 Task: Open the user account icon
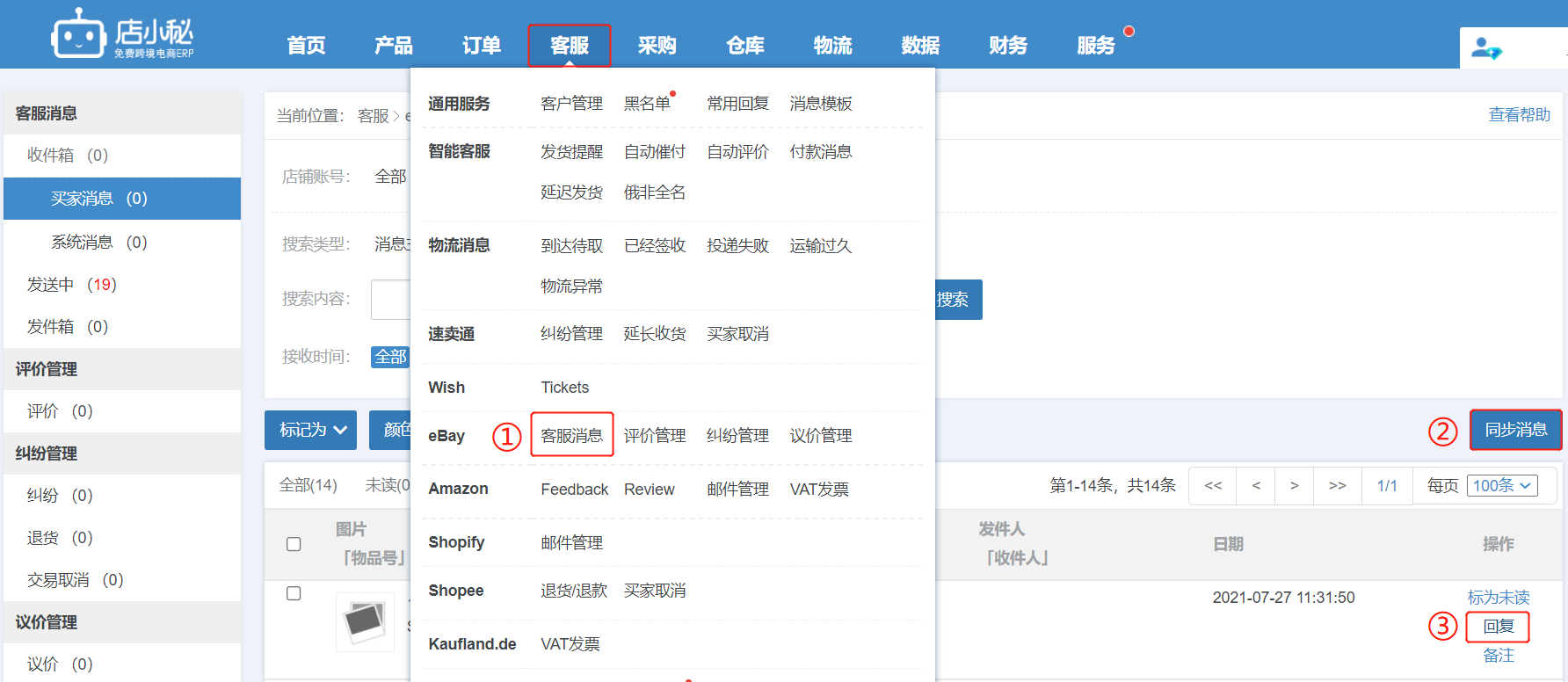click(x=1486, y=47)
